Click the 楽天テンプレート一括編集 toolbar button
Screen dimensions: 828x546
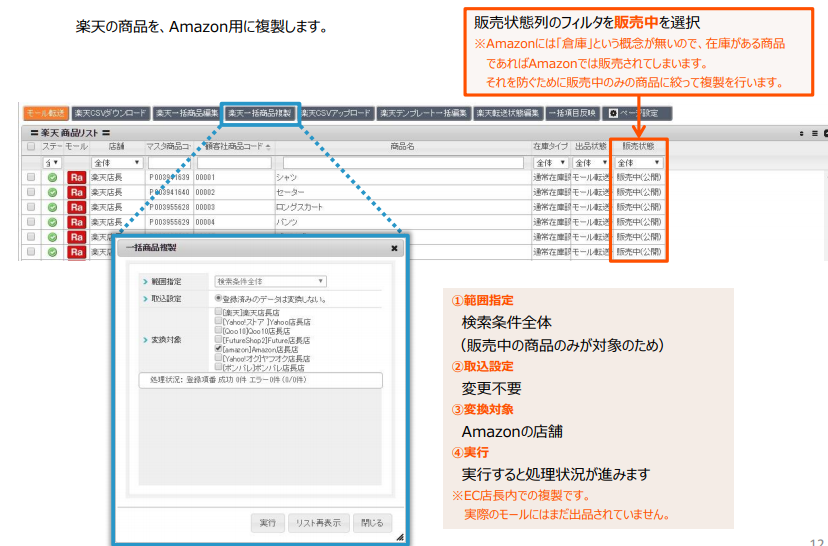[x=424, y=114]
